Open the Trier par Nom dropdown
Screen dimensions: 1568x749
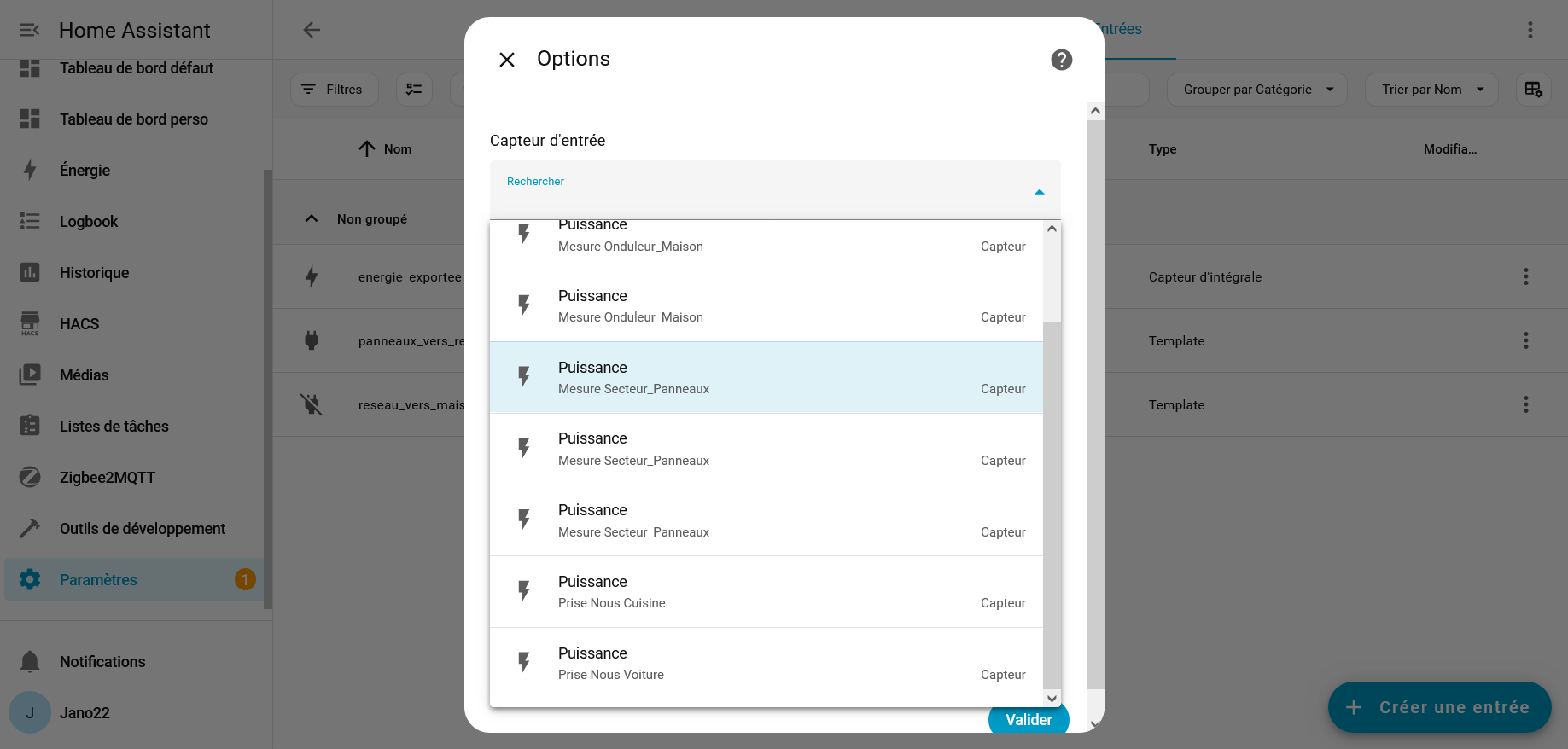pyautogui.click(x=1431, y=90)
